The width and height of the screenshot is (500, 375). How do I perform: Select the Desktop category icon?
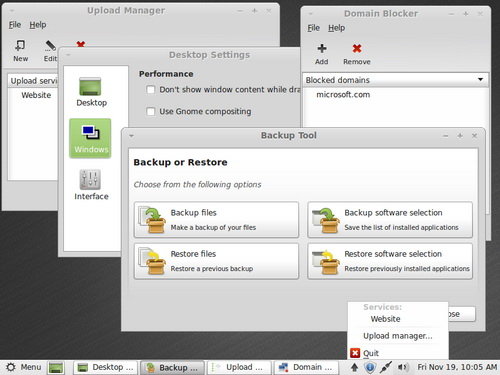point(90,87)
